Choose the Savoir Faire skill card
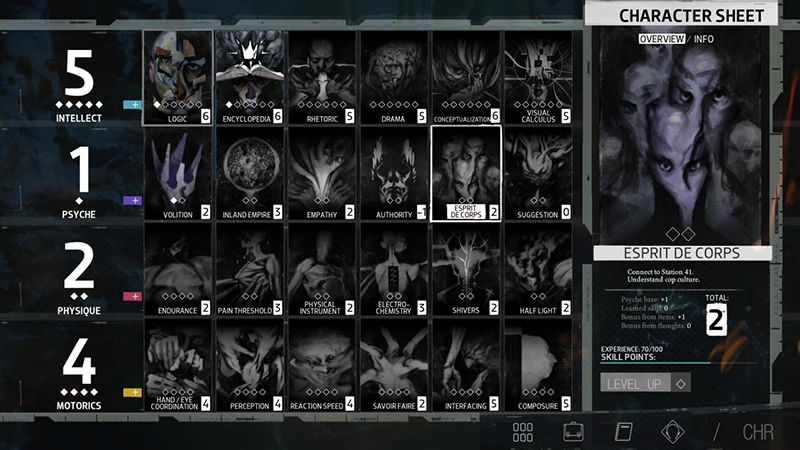Screen dimensions: 800x450 tap(394, 365)
